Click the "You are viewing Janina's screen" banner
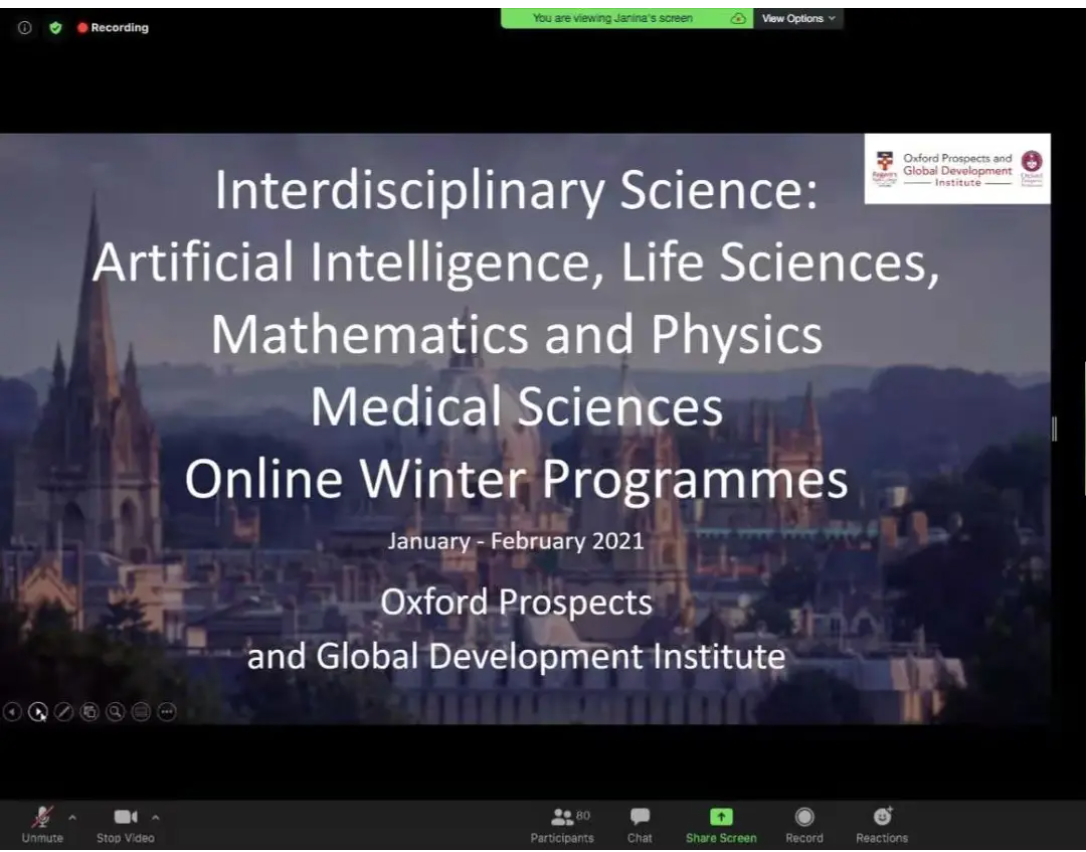This screenshot has height=852, width=1086. (x=627, y=19)
